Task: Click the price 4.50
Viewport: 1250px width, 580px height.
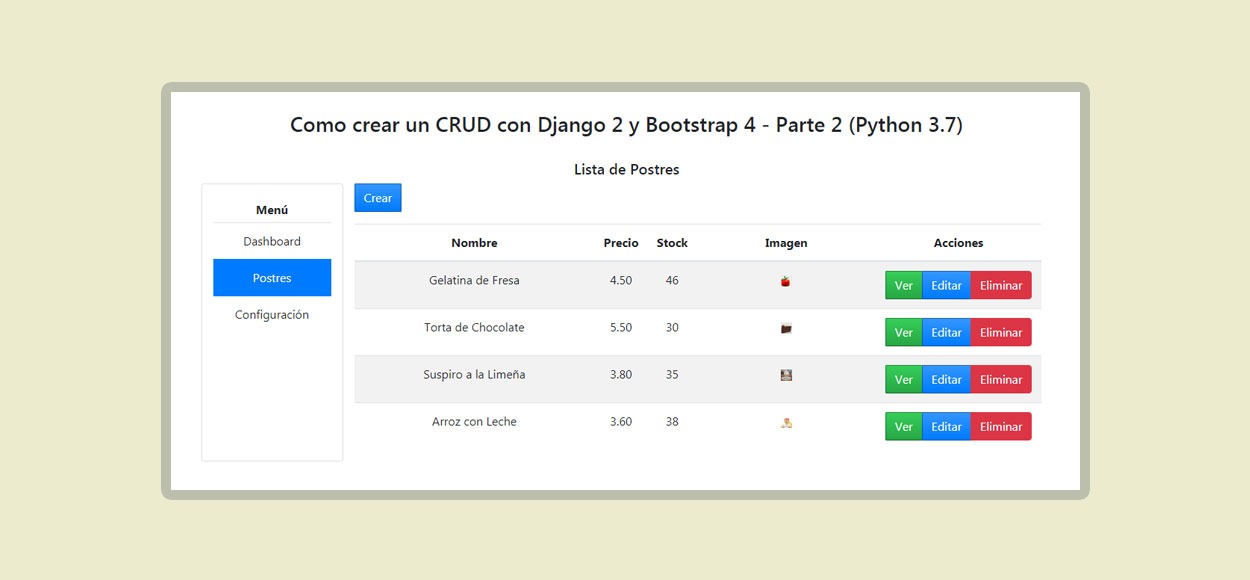Action: (x=621, y=280)
